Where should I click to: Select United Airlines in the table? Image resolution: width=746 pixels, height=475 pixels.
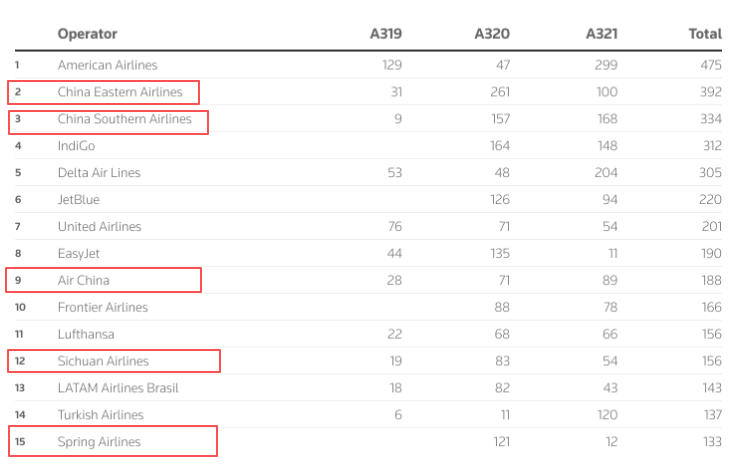(x=100, y=227)
